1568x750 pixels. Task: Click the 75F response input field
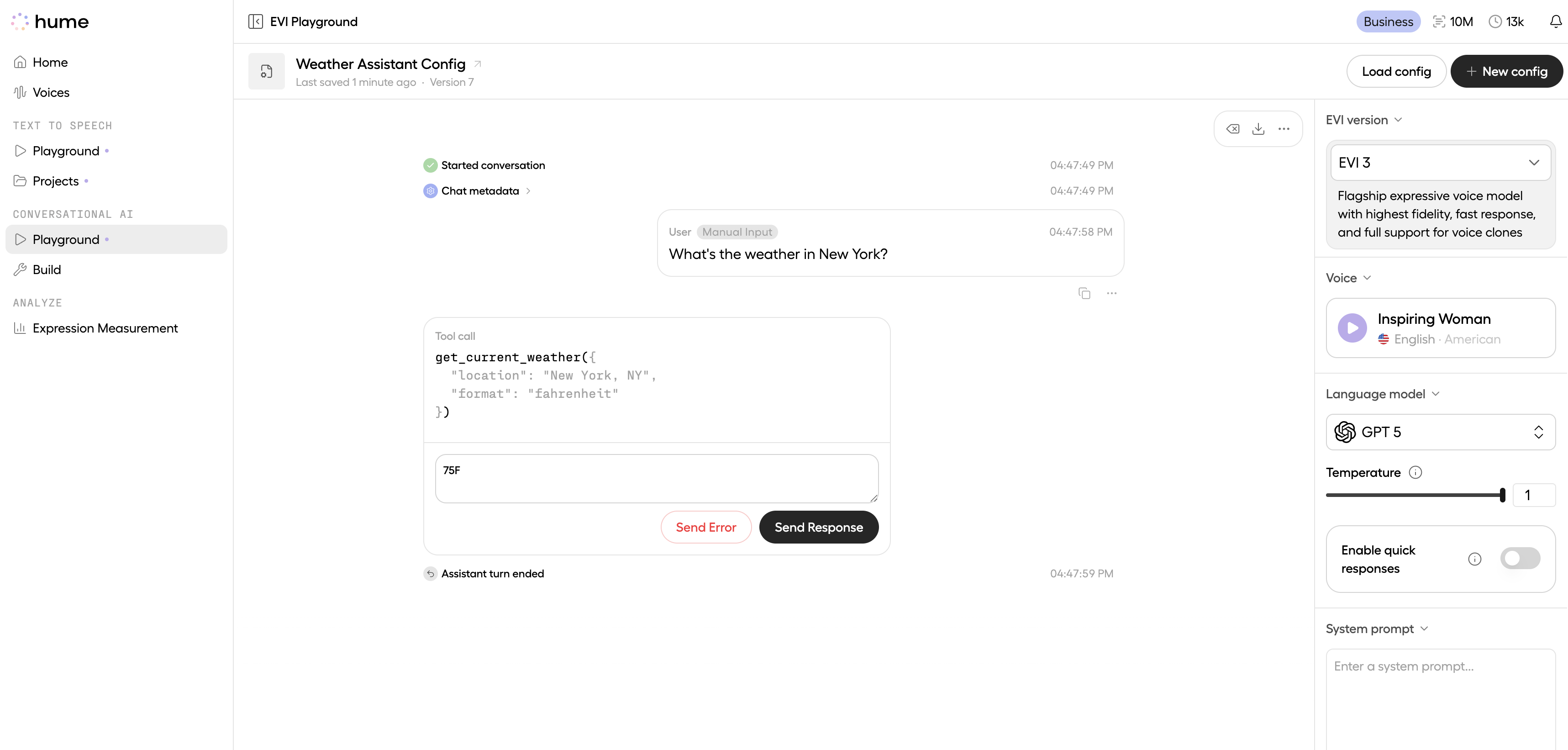[656, 479]
